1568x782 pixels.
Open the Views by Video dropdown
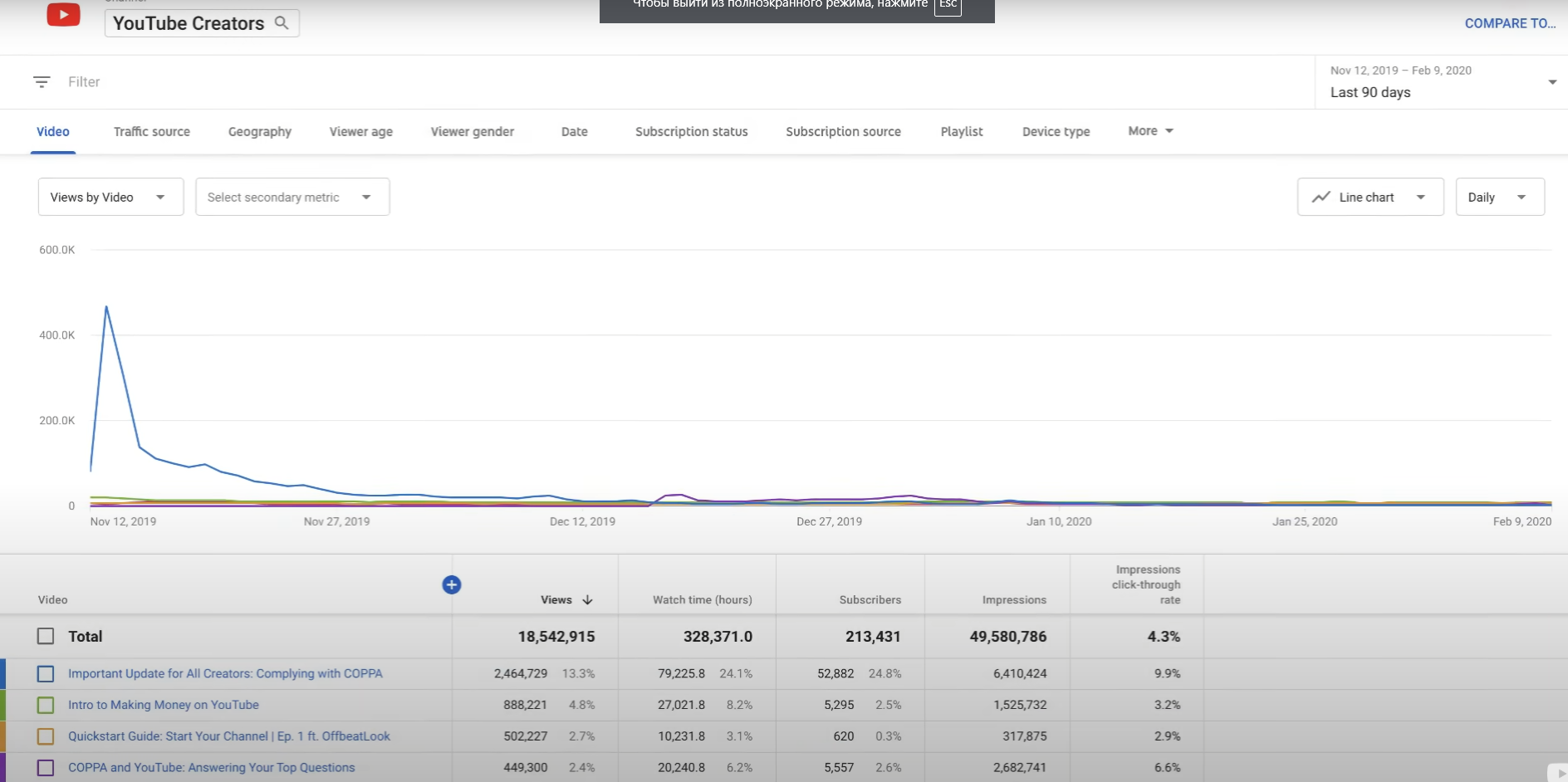click(x=110, y=198)
